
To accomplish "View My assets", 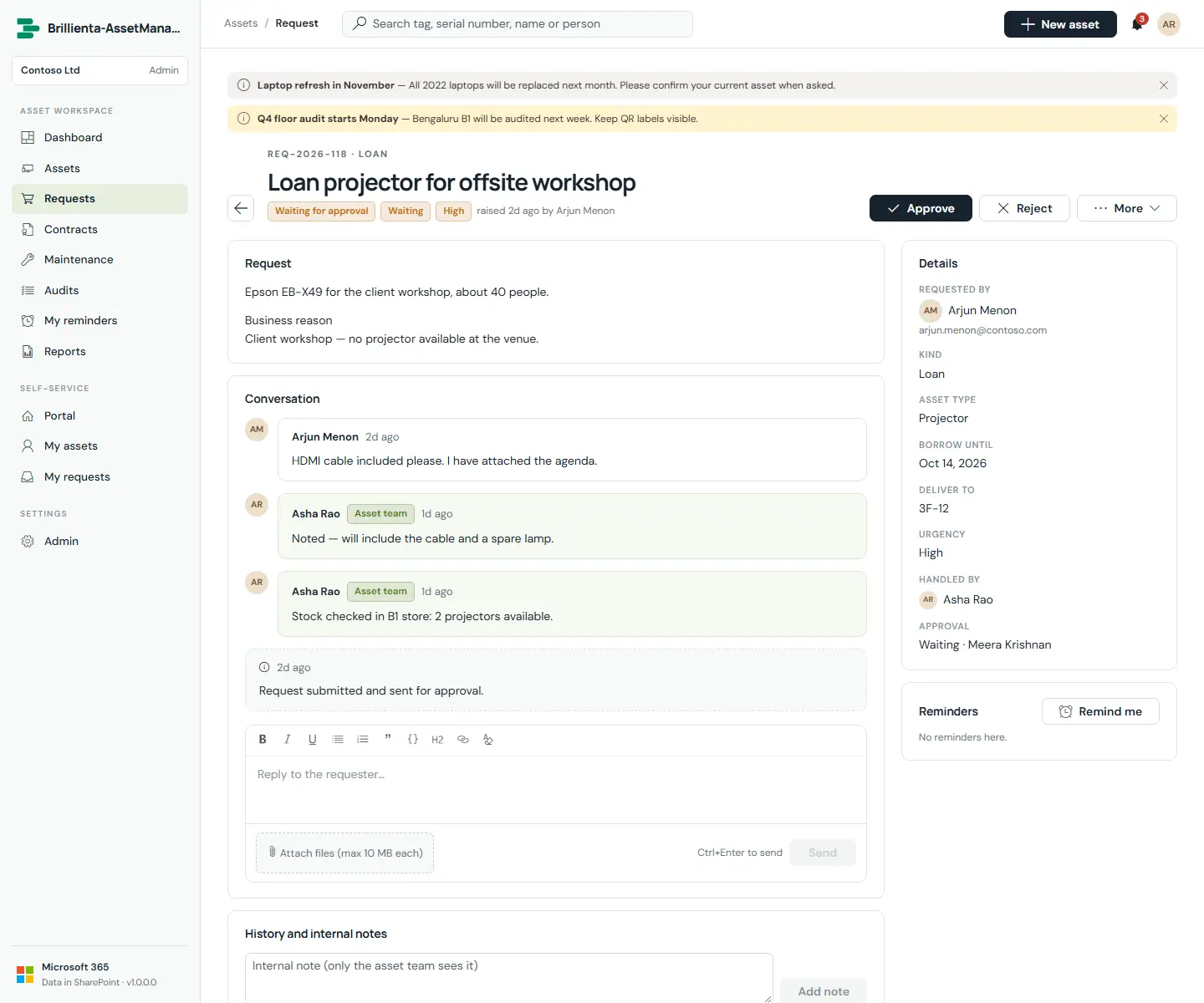I will click(x=99, y=446).
